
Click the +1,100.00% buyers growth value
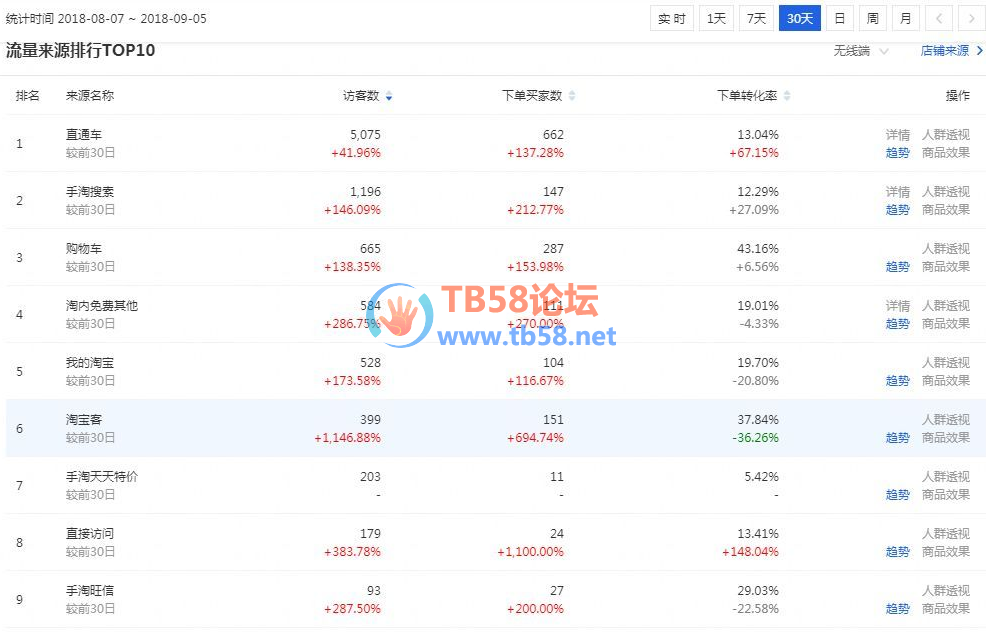531,552
